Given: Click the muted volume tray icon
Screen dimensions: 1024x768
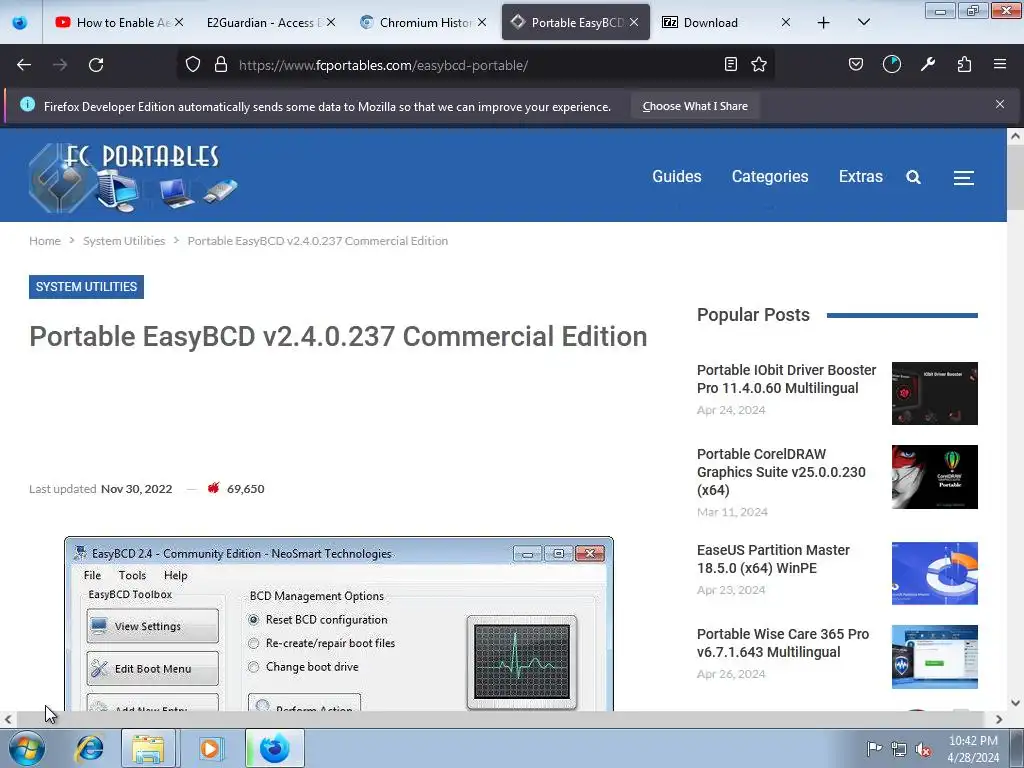Looking at the screenshot, I should 923,749.
